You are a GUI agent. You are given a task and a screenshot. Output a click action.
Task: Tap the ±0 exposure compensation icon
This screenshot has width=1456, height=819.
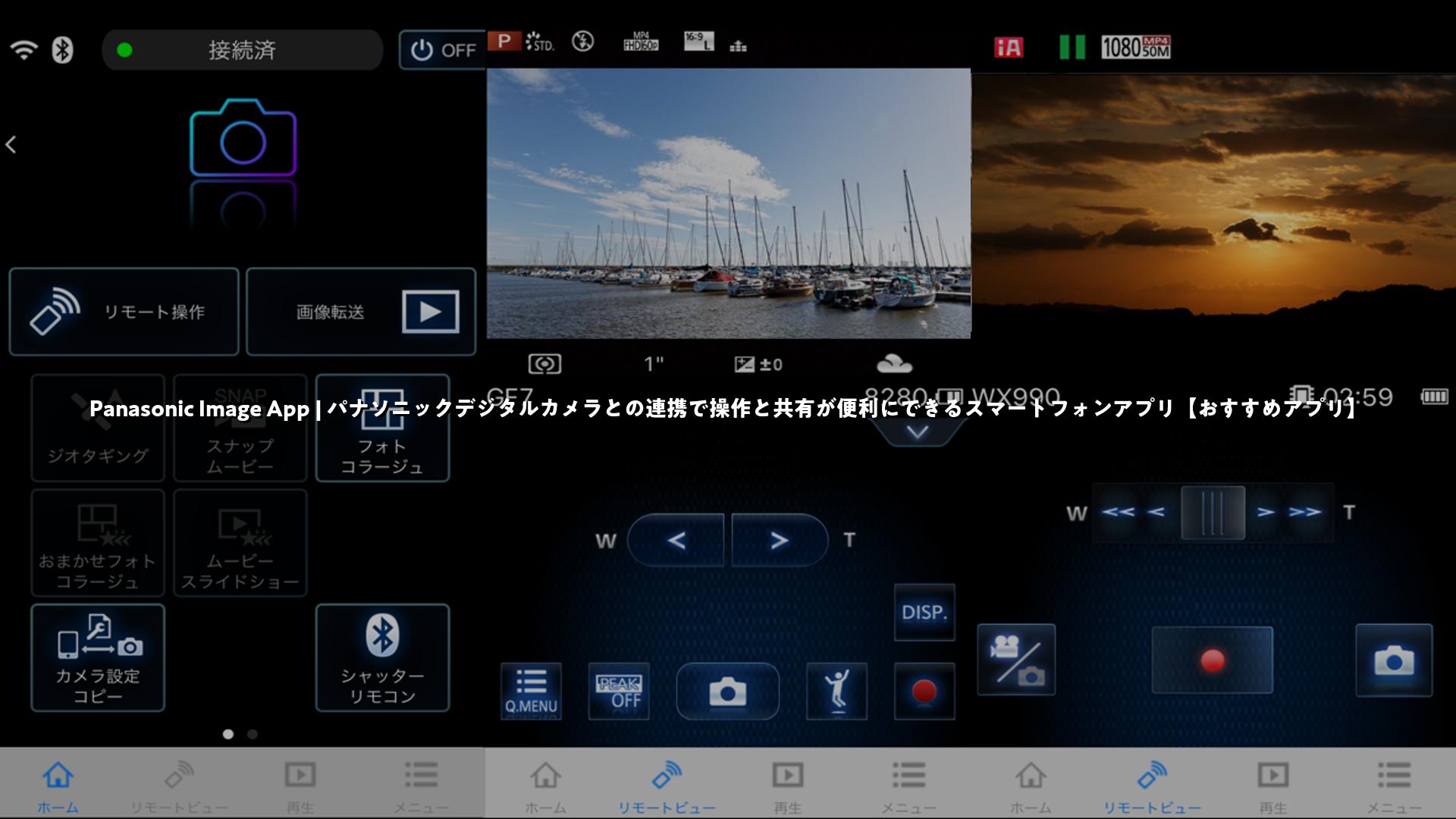[758, 365]
